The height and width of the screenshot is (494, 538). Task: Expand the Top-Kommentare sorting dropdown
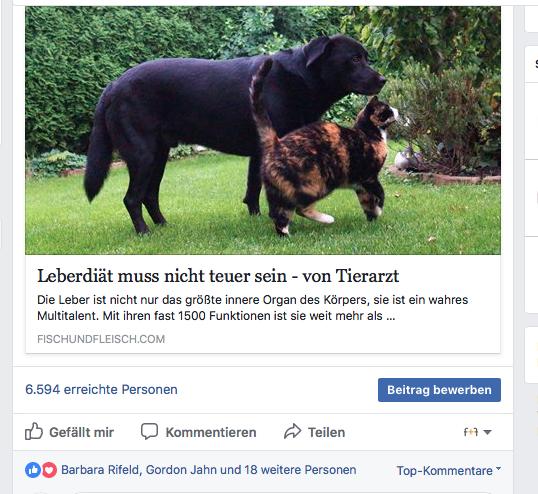pyautogui.click(x=448, y=470)
